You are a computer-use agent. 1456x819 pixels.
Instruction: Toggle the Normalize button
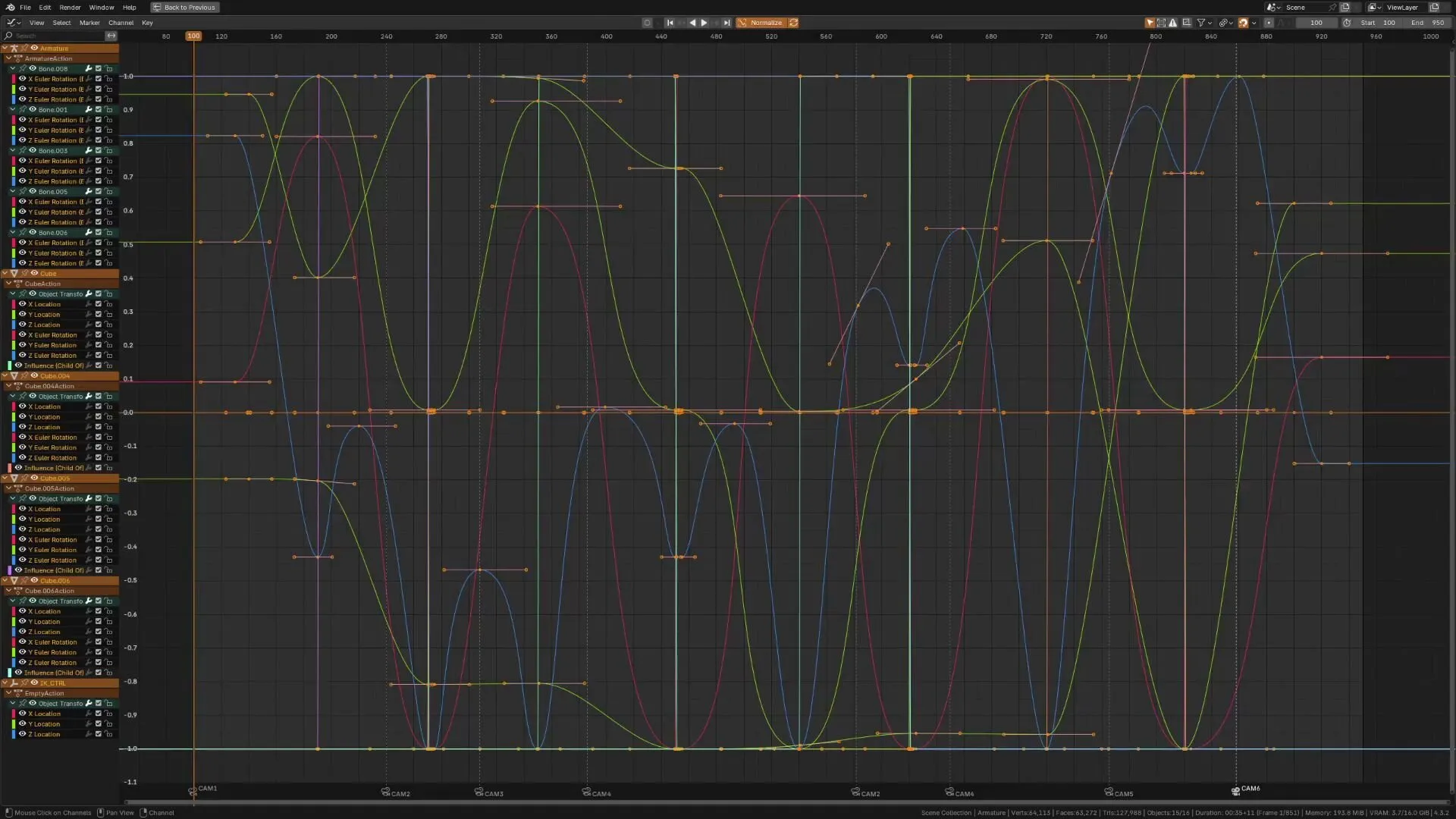pyautogui.click(x=761, y=23)
